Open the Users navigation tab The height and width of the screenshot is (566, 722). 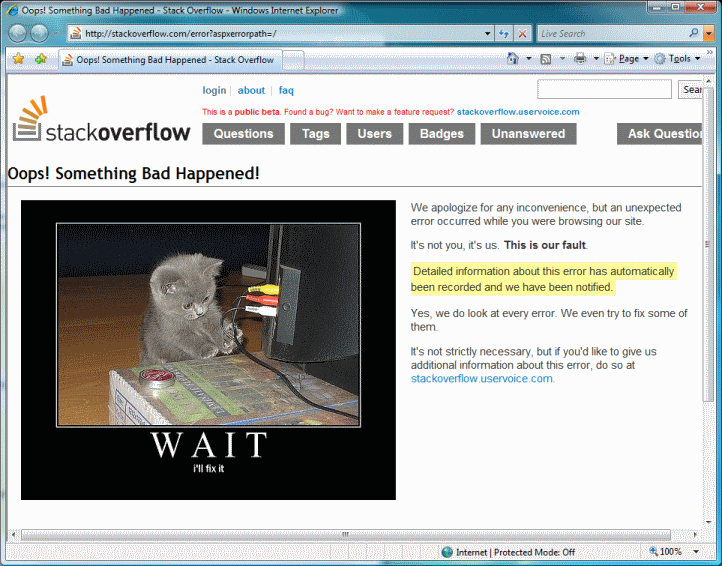374,134
